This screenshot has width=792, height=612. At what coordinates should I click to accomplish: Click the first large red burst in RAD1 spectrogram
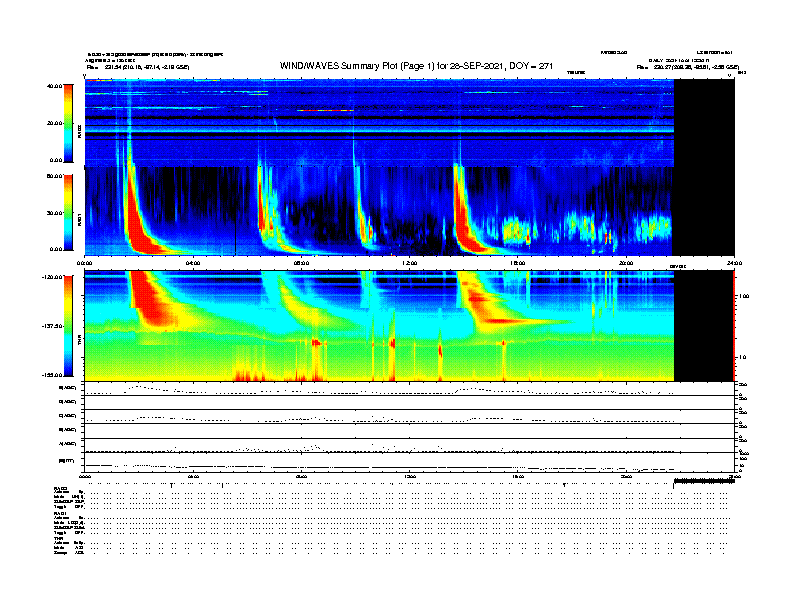click(x=138, y=222)
